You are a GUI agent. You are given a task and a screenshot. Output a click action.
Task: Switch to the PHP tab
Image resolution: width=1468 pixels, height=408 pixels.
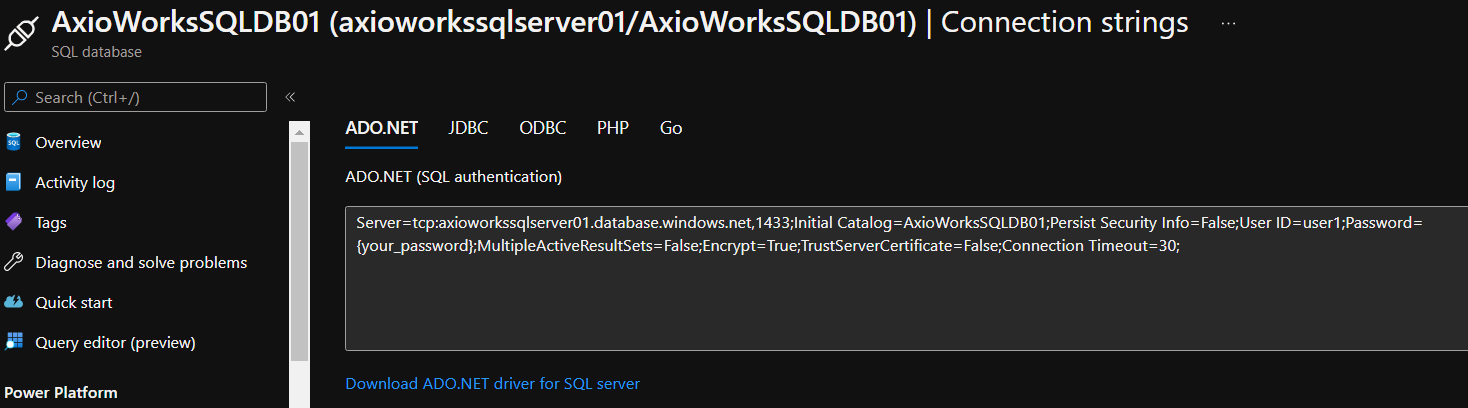[x=613, y=128]
